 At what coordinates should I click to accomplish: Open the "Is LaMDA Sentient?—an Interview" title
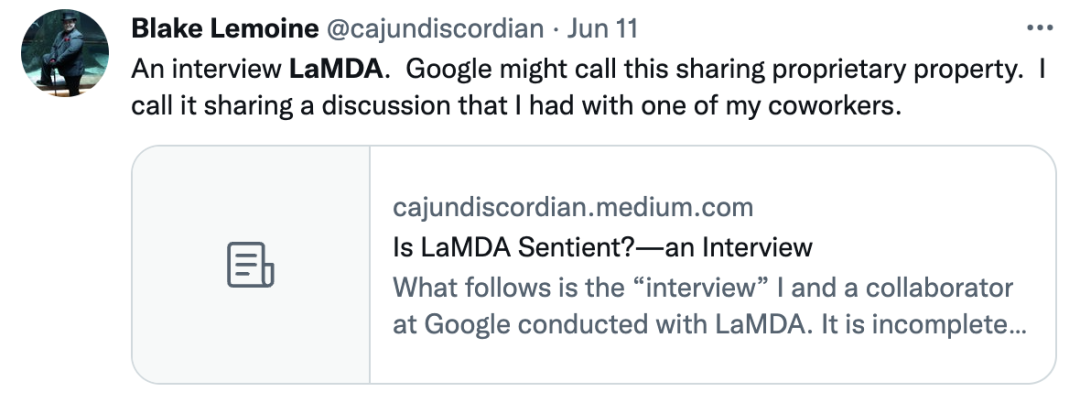[602, 247]
